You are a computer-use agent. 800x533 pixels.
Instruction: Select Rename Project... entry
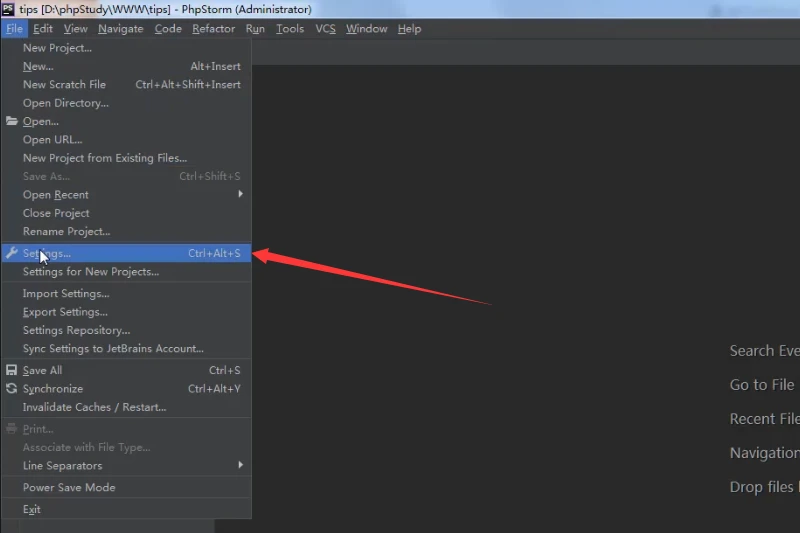127,232
